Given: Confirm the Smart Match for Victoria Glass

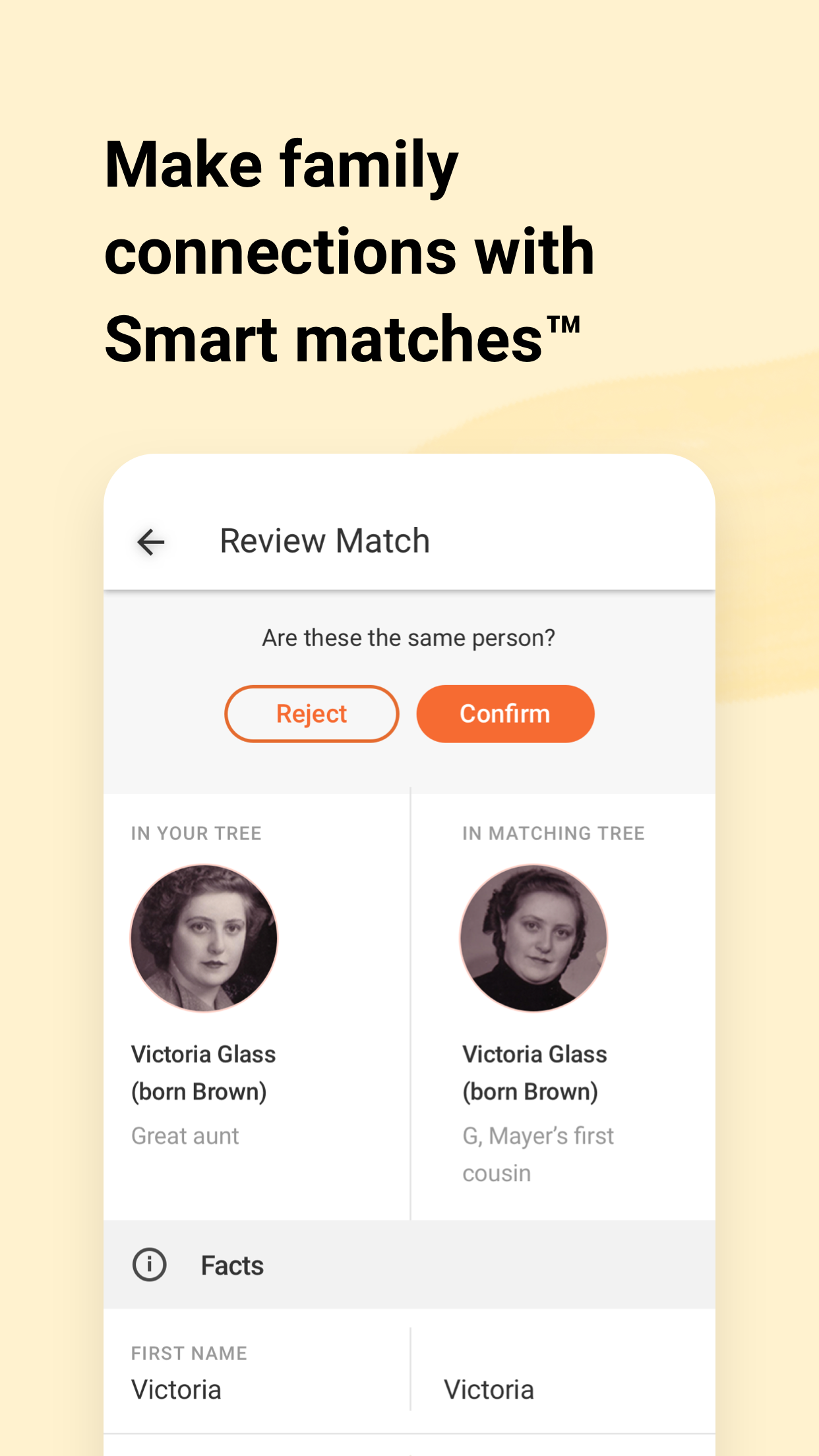Looking at the screenshot, I should coord(505,713).
